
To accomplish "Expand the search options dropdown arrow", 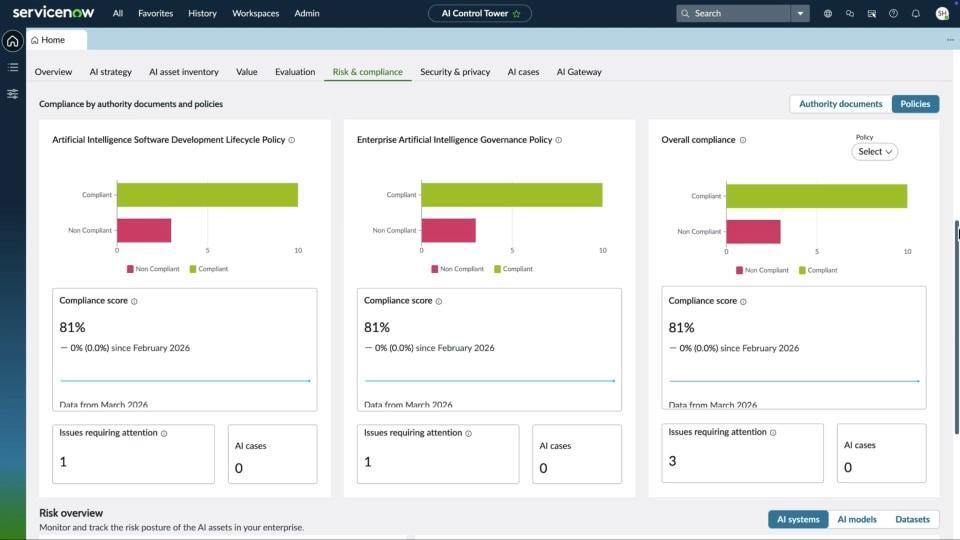I will (x=800, y=13).
